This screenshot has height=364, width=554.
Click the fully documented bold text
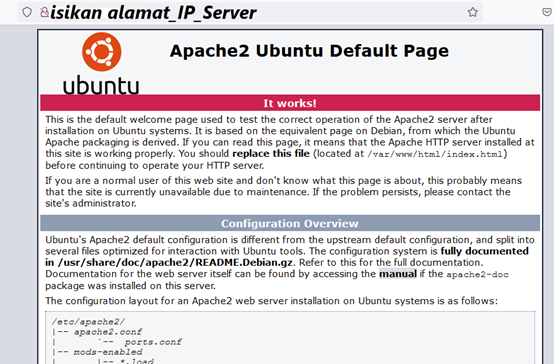click(485, 251)
